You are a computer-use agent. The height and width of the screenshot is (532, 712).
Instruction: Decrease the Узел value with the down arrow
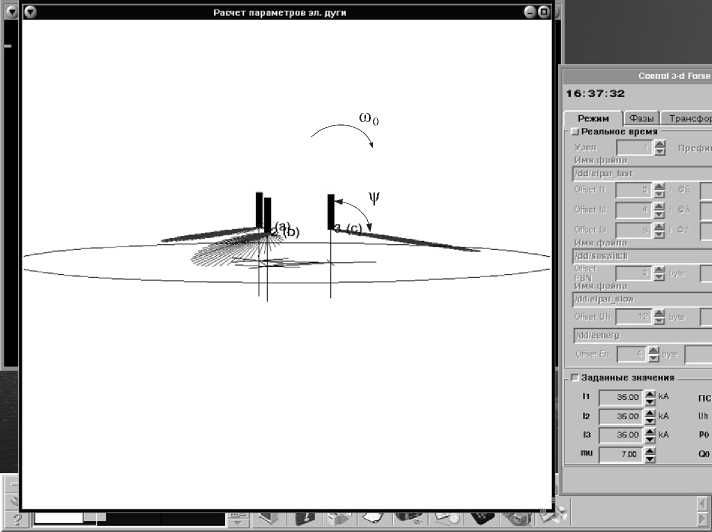coord(660,152)
